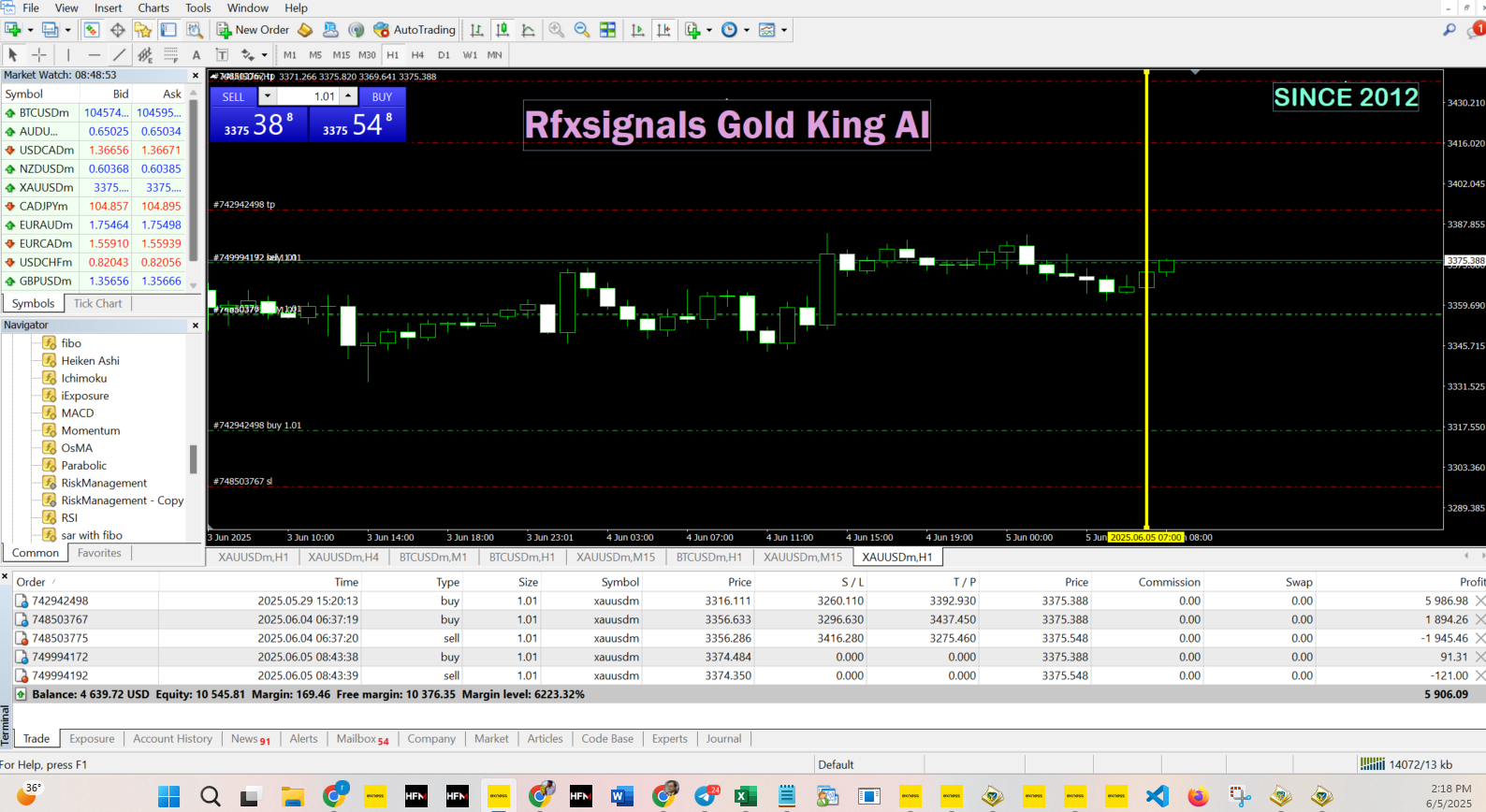Select the Crosshair tool
Image resolution: width=1486 pixels, height=812 pixels.
(x=38, y=55)
